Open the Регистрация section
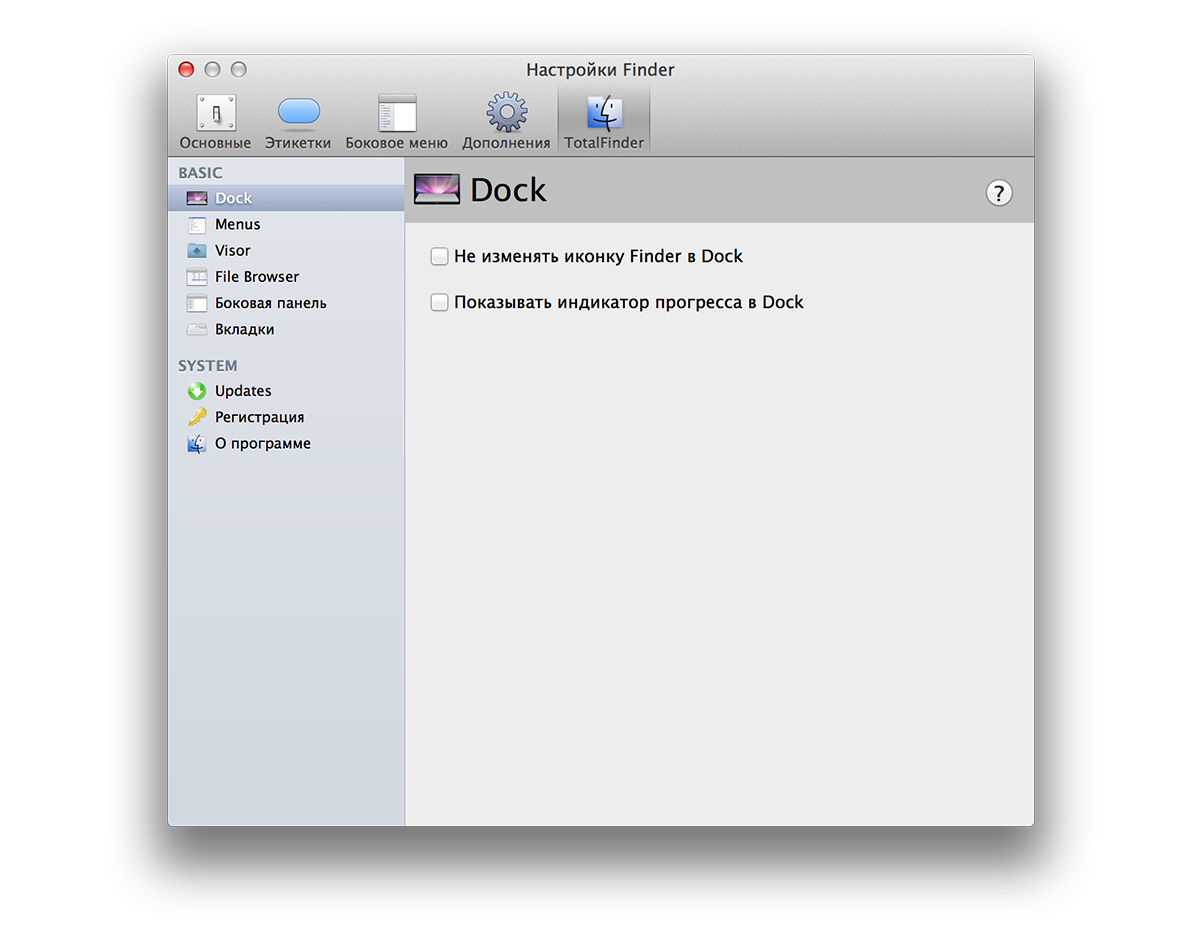Viewport: 1200px width, 937px height. [x=286, y=417]
